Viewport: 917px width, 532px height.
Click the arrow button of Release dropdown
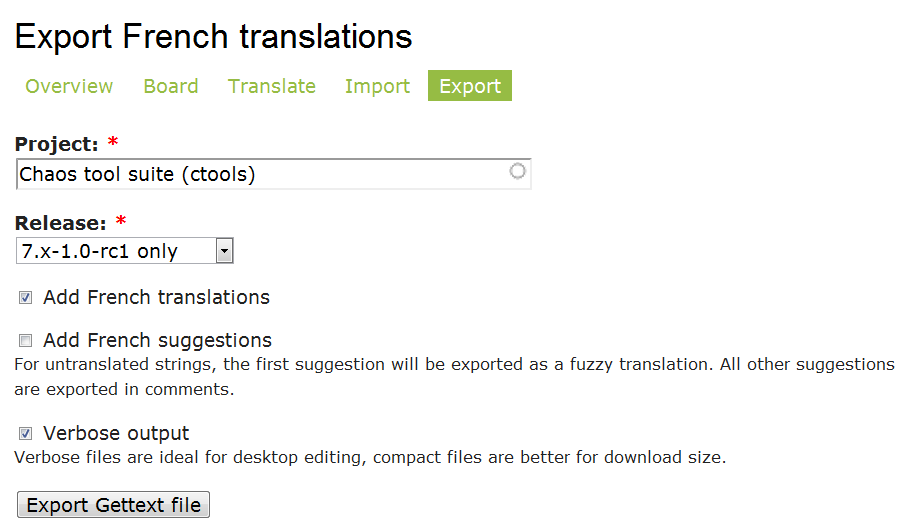coord(225,251)
